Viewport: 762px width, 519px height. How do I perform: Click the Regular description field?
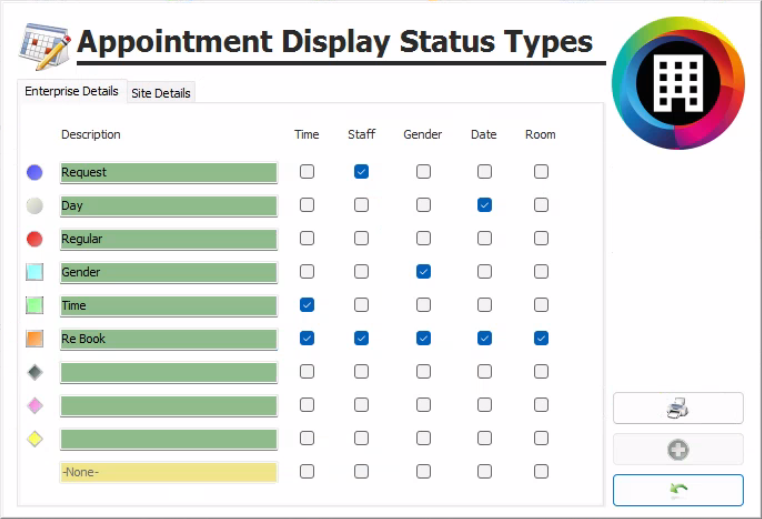tap(169, 239)
